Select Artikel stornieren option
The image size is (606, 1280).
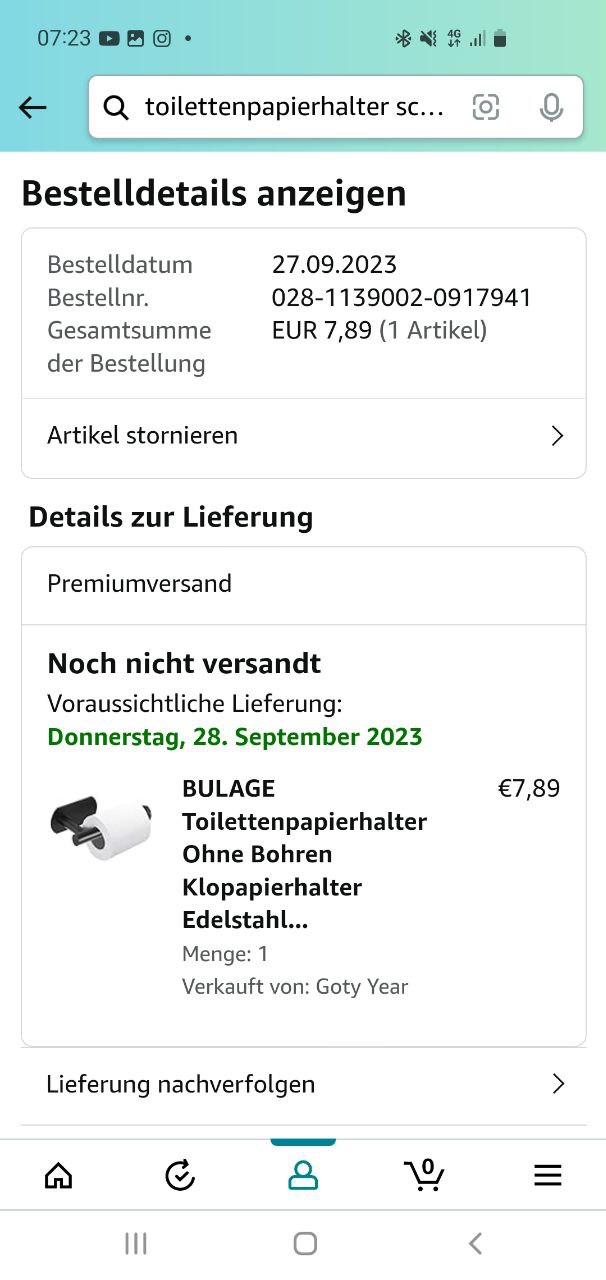pos(143,436)
